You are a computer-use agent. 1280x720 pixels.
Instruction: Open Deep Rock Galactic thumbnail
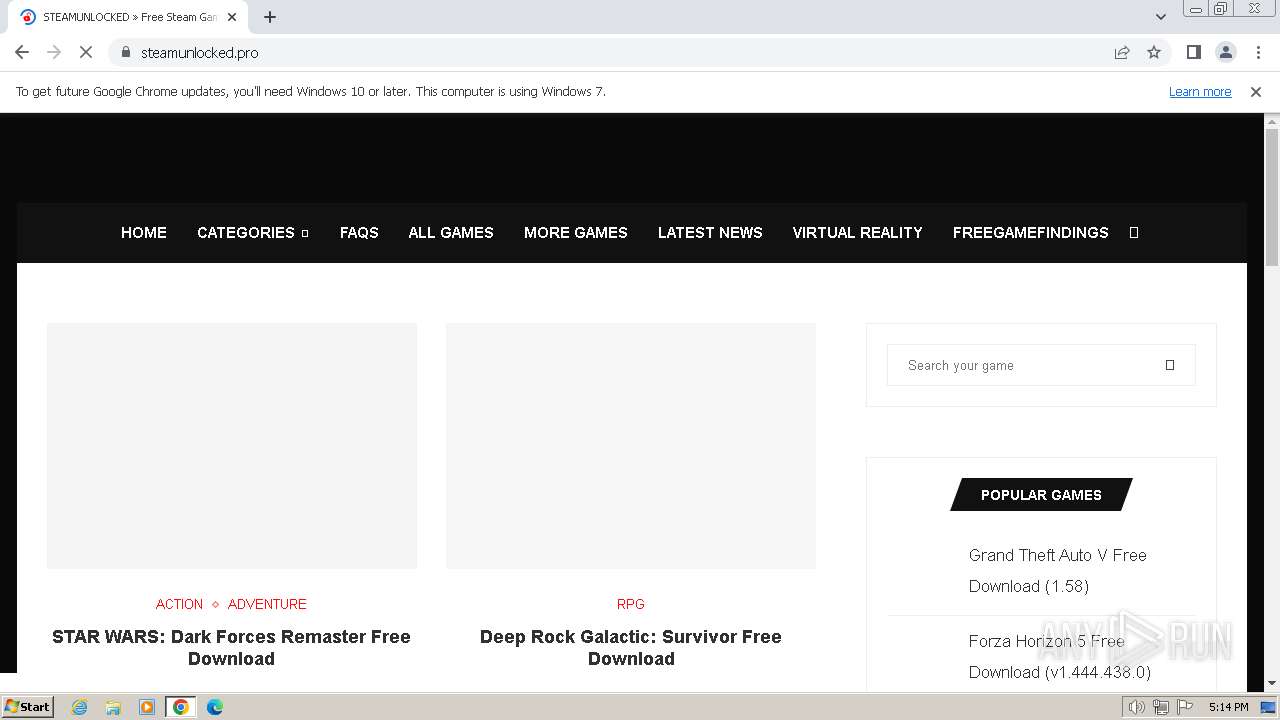pos(631,445)
